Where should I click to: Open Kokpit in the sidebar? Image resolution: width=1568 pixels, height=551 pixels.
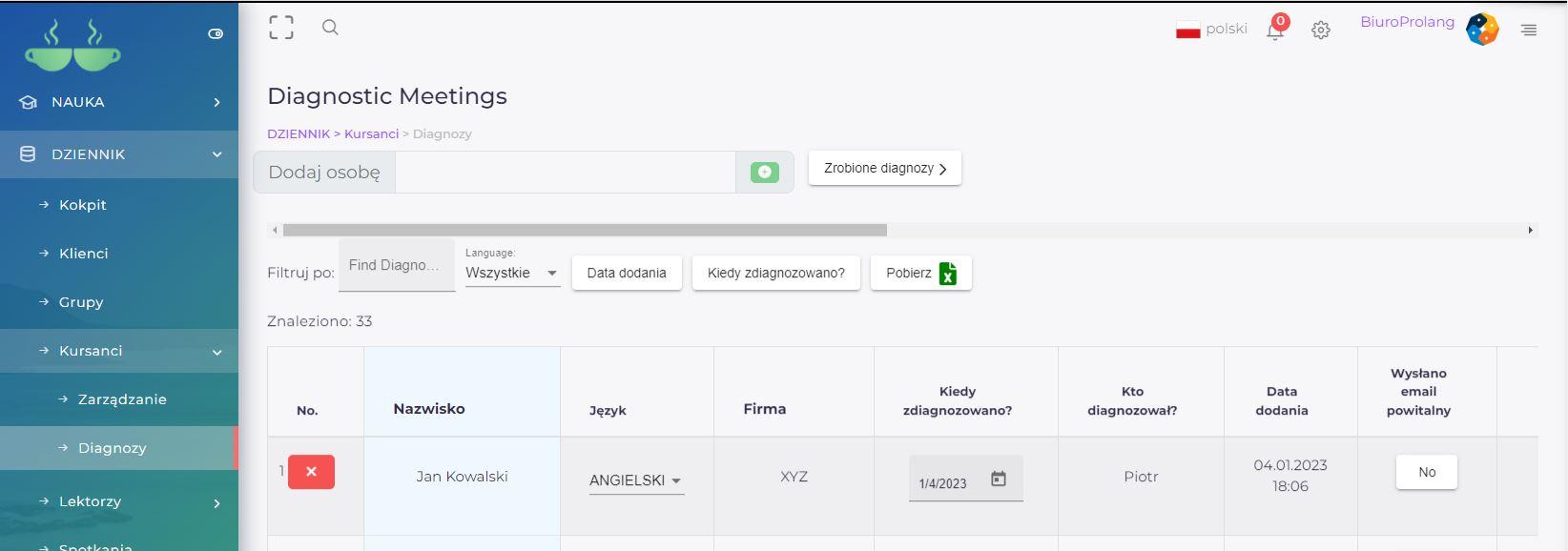tap(83, 205)
